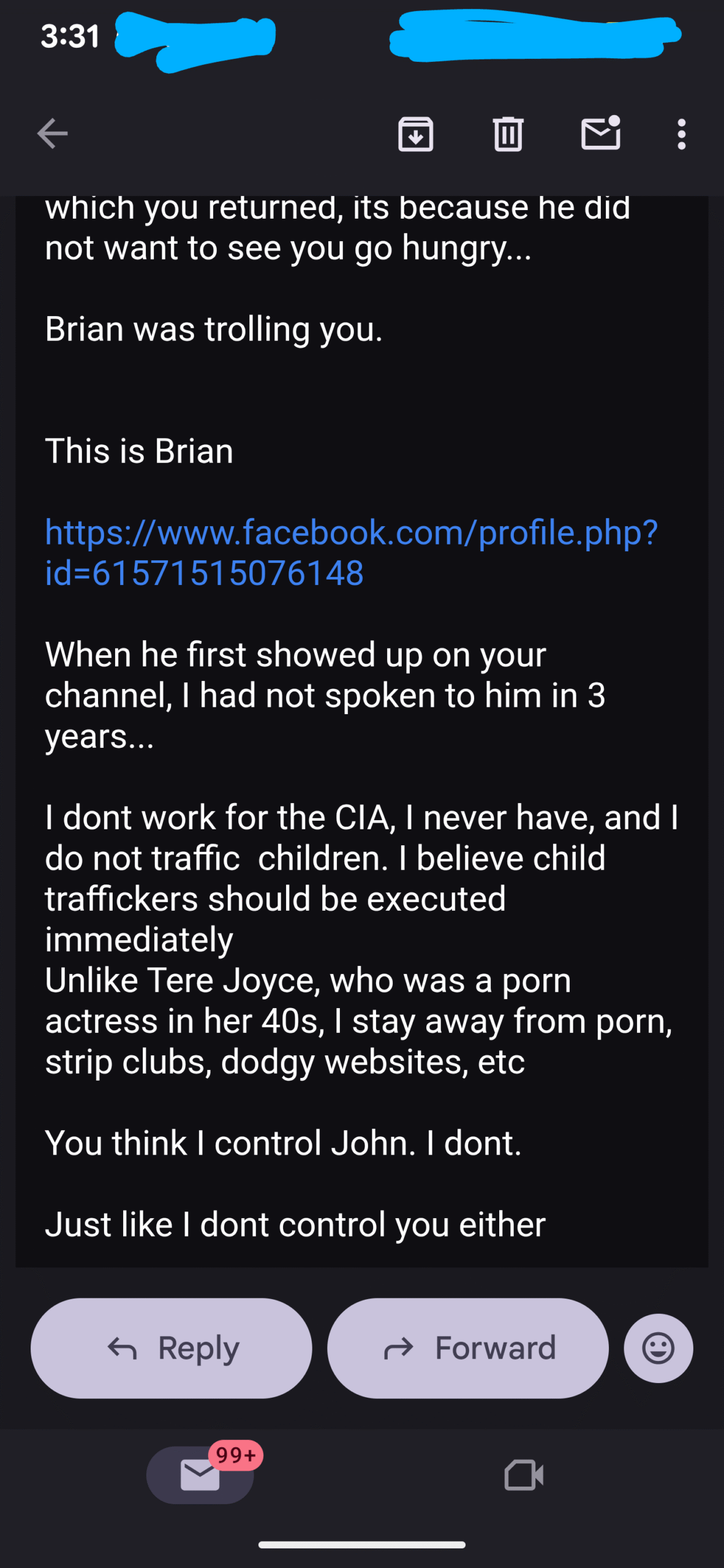
Task: Open the facebook.com profile link
Action: [x=351, y=552]
